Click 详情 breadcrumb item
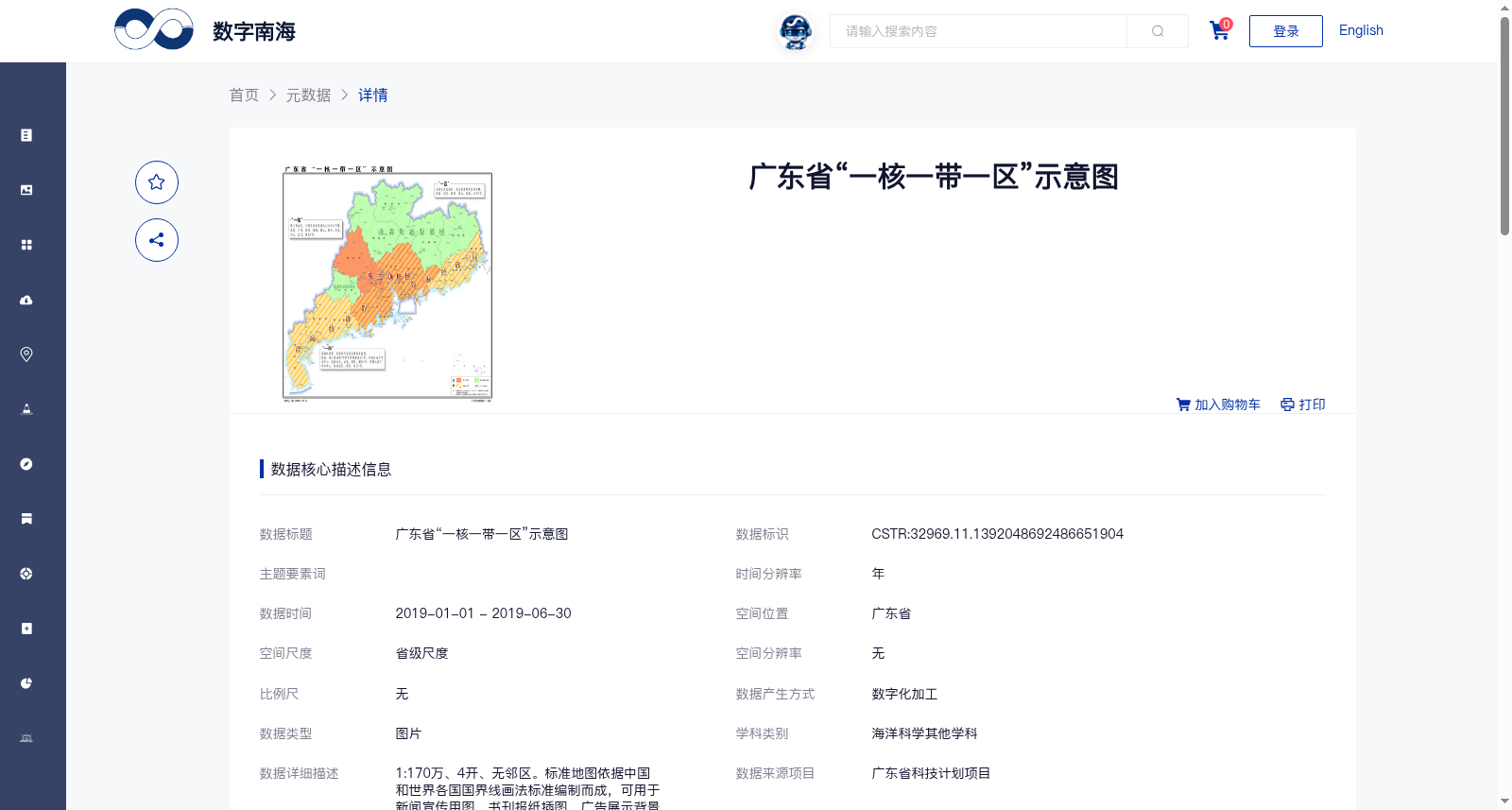The width and height of the screenshot is (1512, 810). click(372, 95)
